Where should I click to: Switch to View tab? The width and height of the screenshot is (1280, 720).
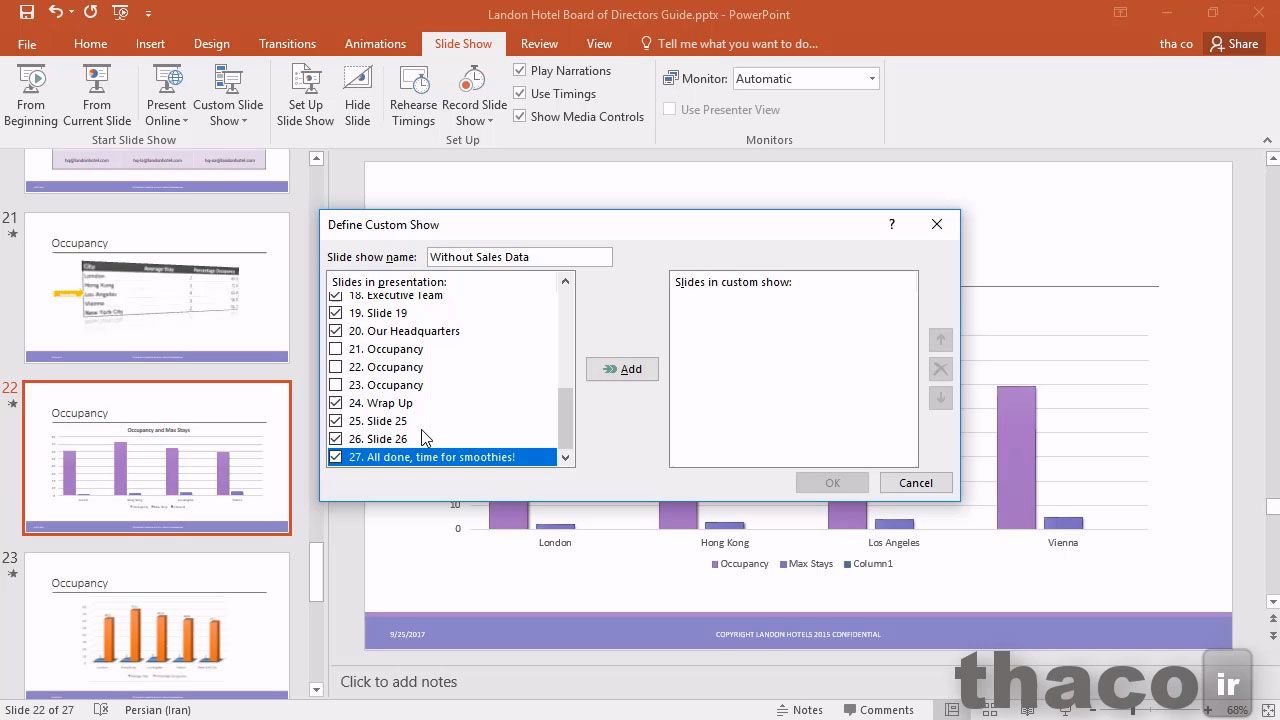pos(599,44)
